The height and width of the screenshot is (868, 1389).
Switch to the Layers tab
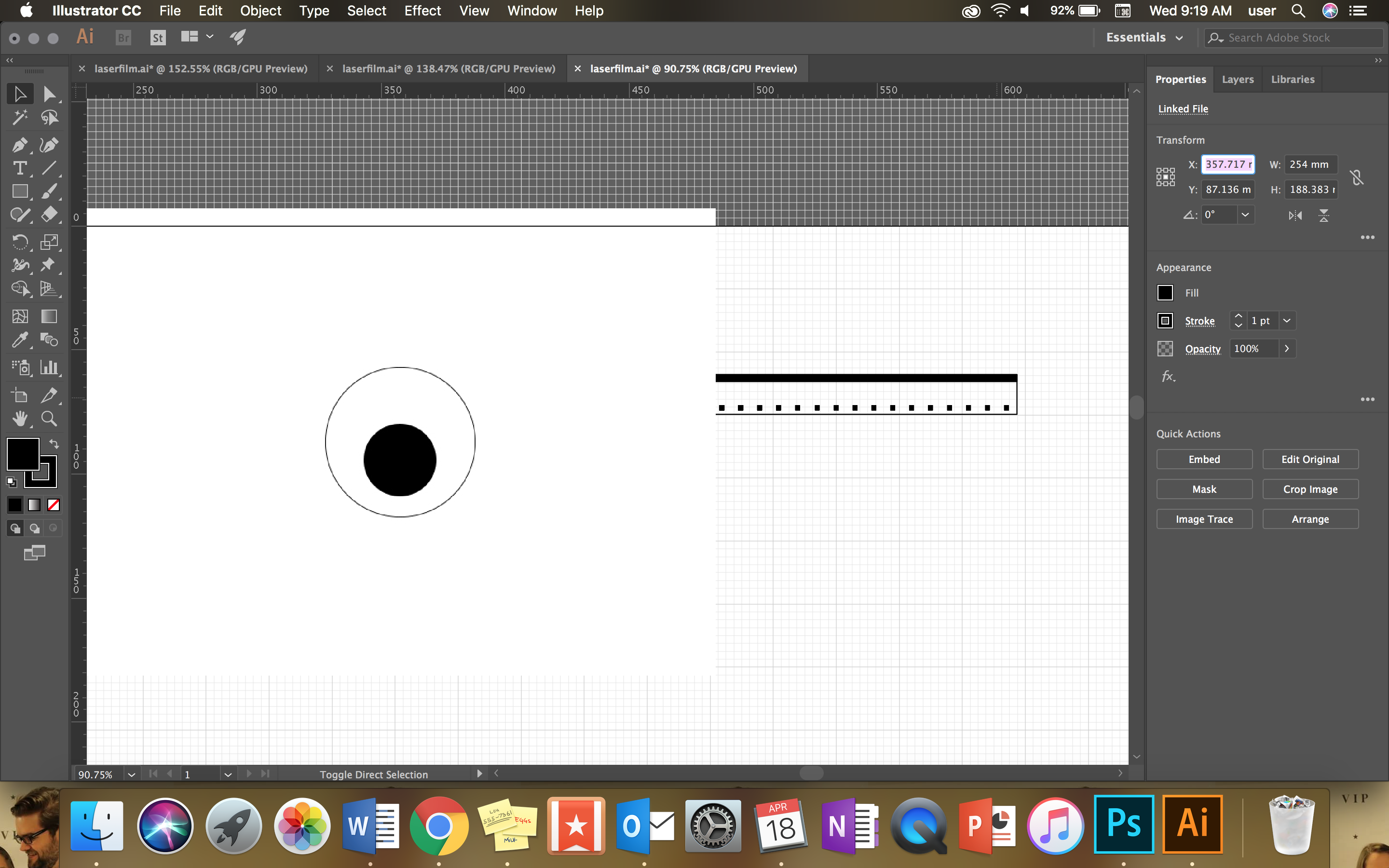click(x=1238, y=79)
